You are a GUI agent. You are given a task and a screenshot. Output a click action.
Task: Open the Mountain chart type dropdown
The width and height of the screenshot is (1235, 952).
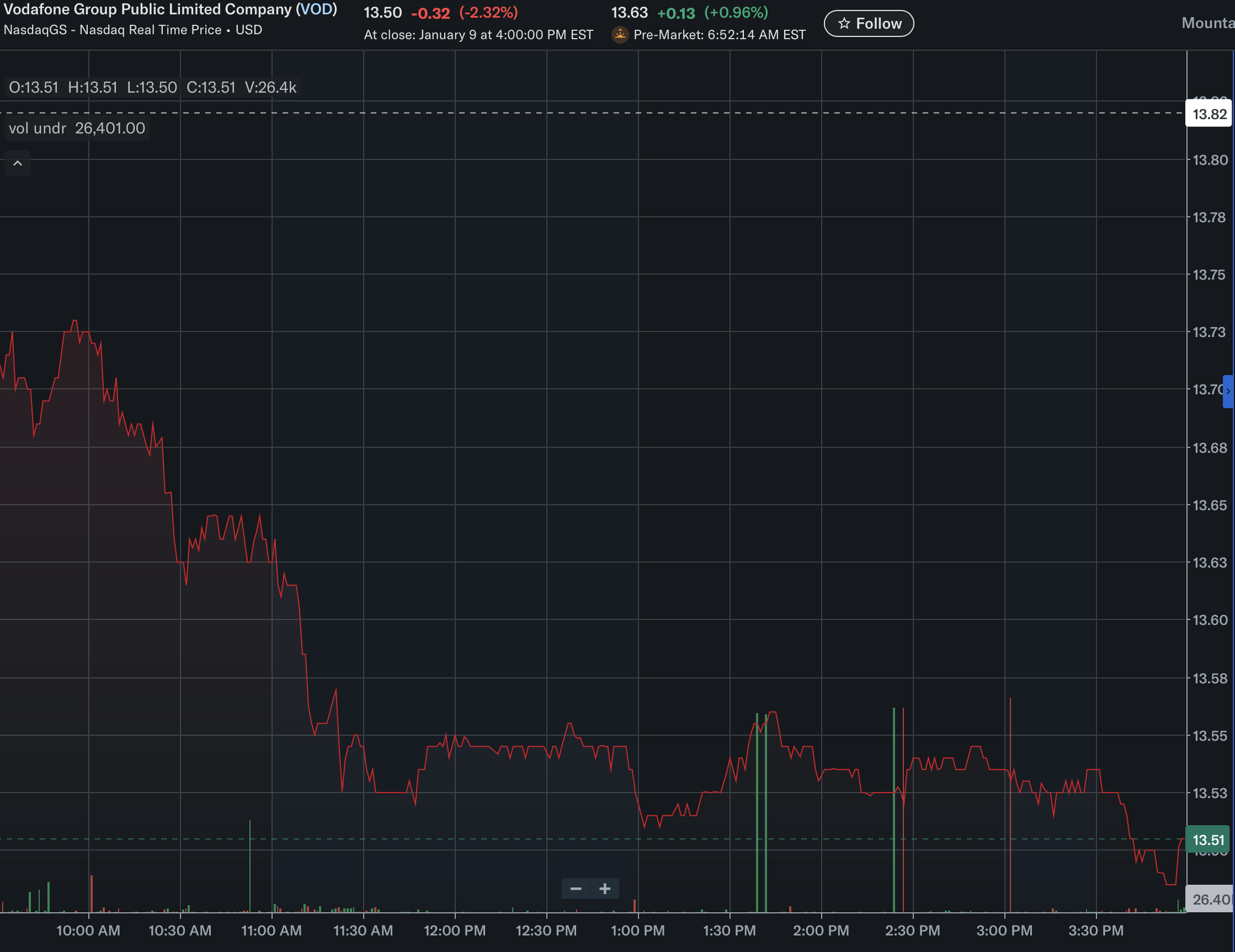[1207, 23]
